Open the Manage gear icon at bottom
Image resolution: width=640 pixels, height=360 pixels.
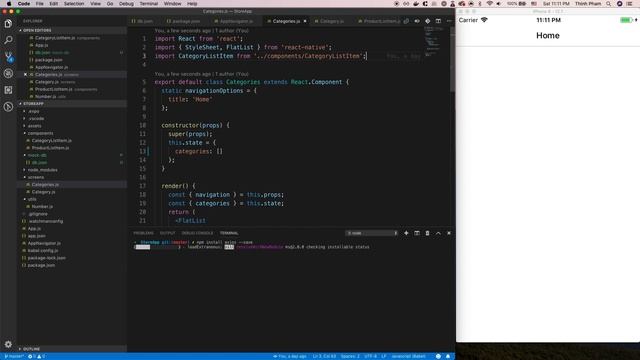click(x=8, y=344)
